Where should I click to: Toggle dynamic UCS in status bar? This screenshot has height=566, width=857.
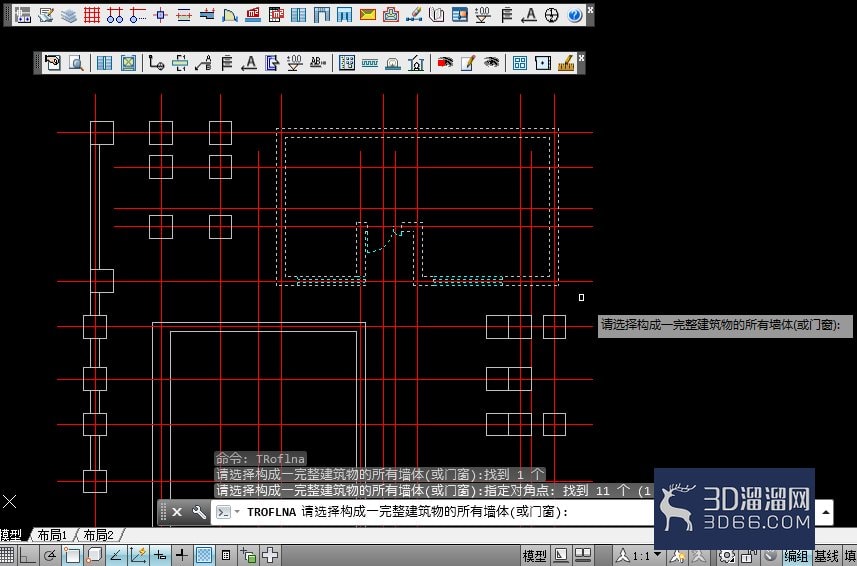138,556
